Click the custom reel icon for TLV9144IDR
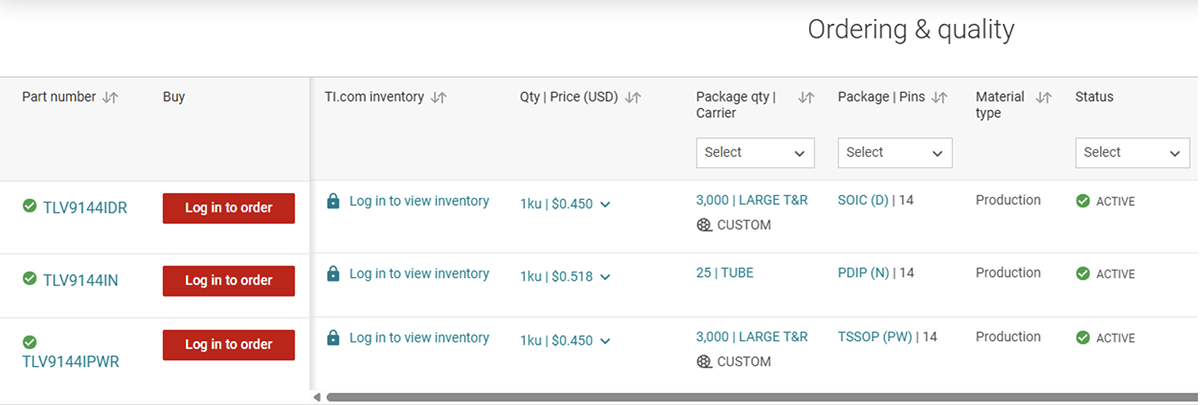This screenshot has width=1200, height=405. pos(704,225)
